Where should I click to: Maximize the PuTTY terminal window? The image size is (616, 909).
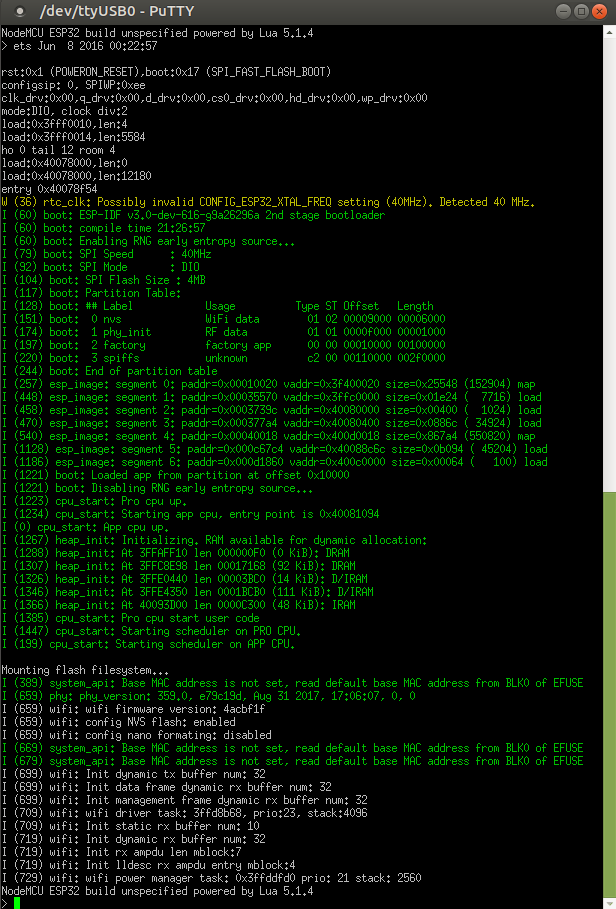click(582, 11)
